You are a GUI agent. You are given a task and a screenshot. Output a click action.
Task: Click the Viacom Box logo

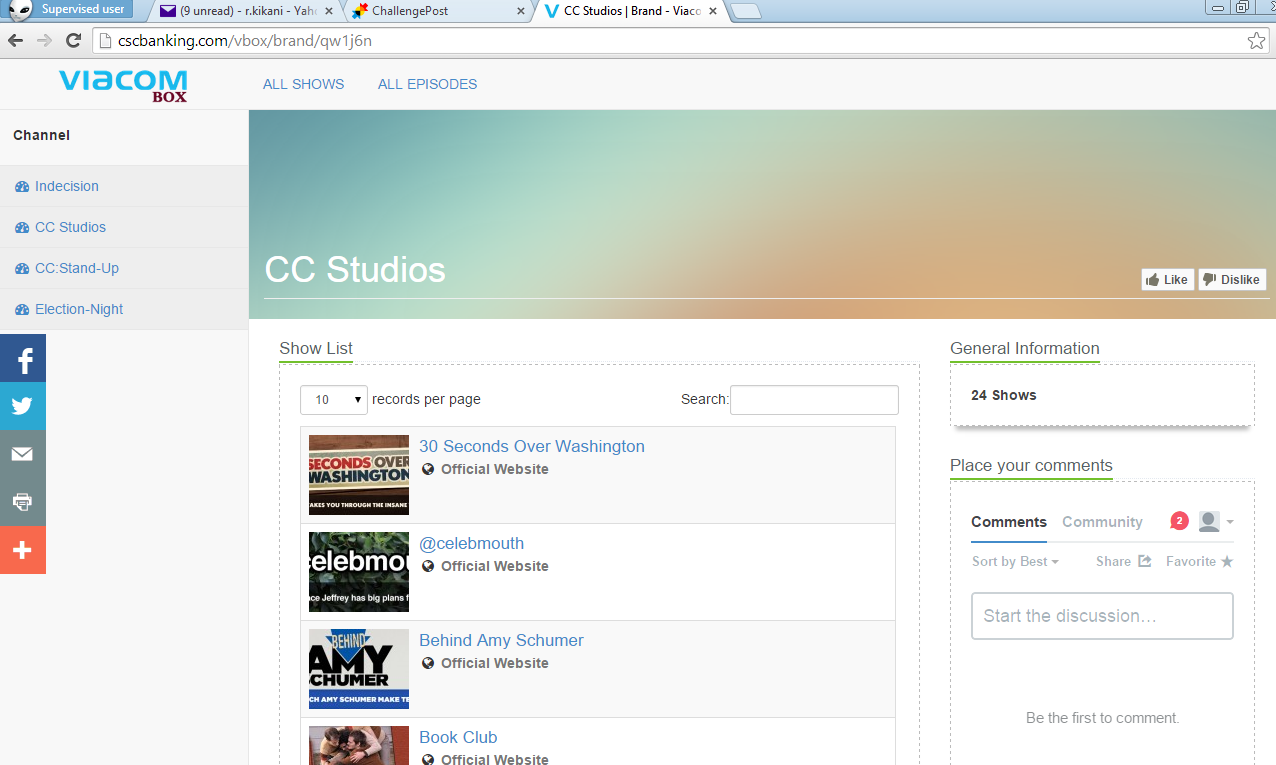pos(123,85)
